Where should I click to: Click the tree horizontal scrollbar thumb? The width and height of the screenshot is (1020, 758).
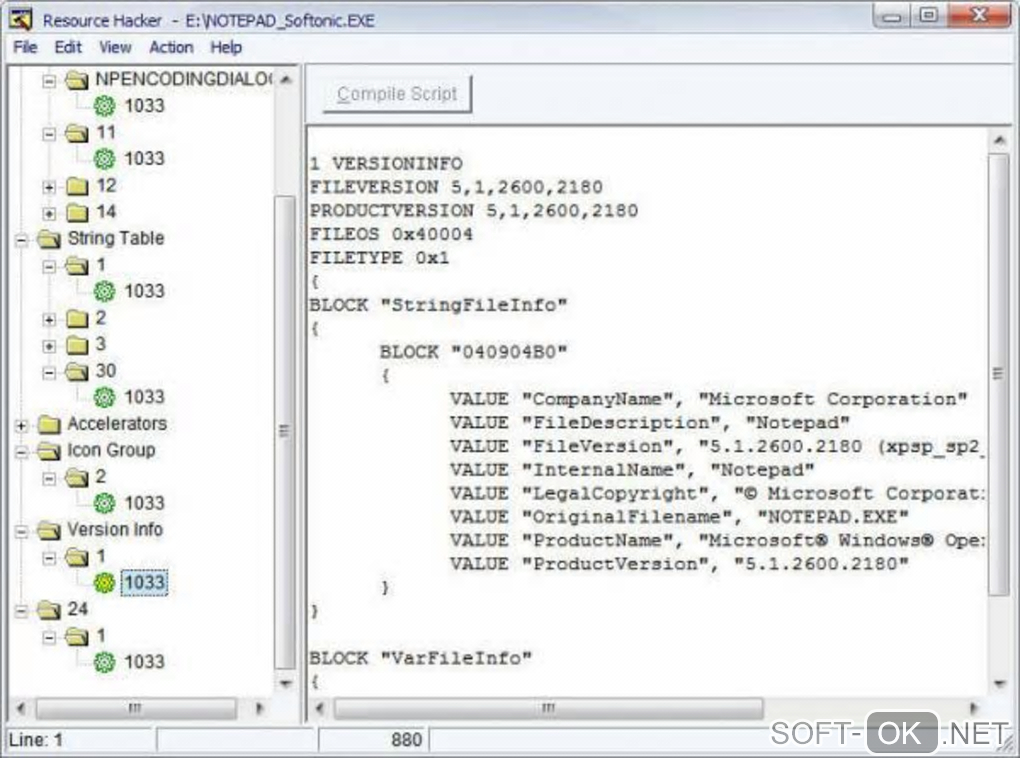click(135, 708)
